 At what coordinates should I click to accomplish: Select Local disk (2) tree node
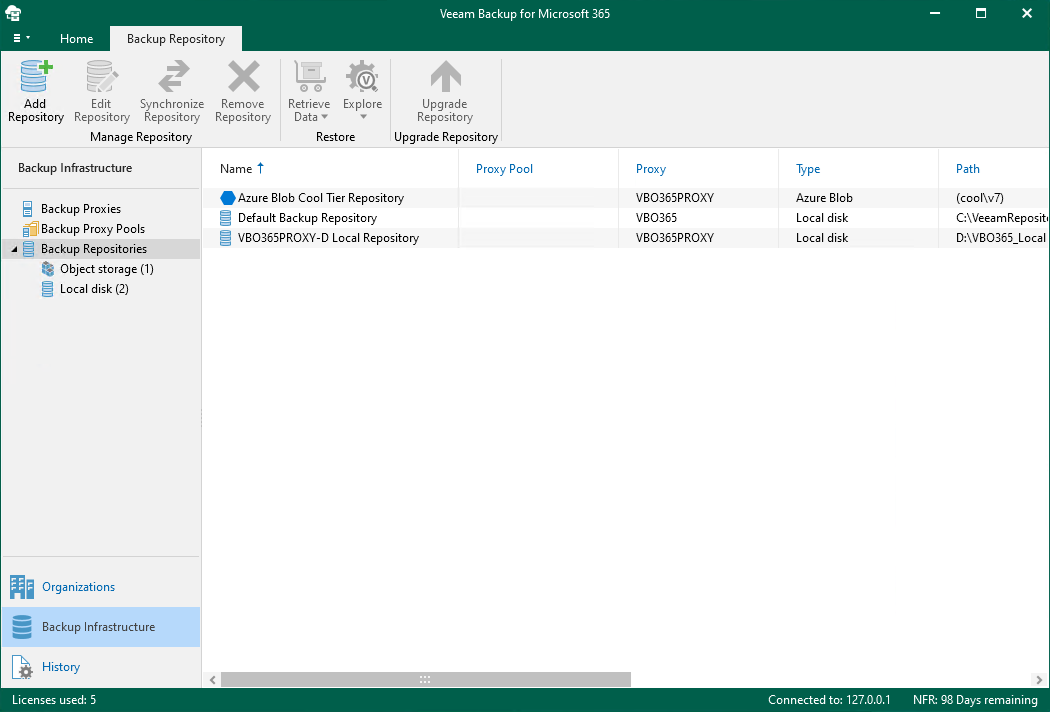click(94, 289)
